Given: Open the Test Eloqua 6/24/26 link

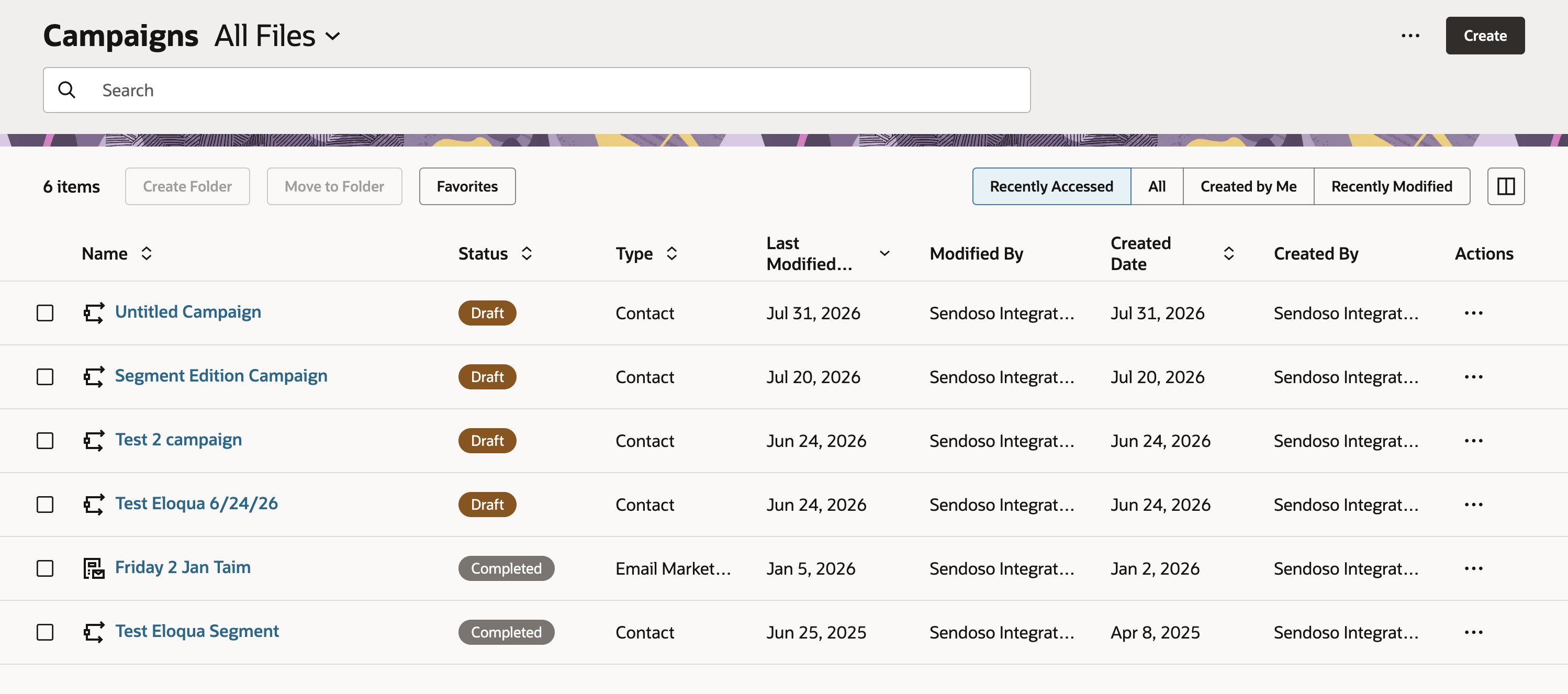Looking at the screenshot, I should (x=197, y=503).
